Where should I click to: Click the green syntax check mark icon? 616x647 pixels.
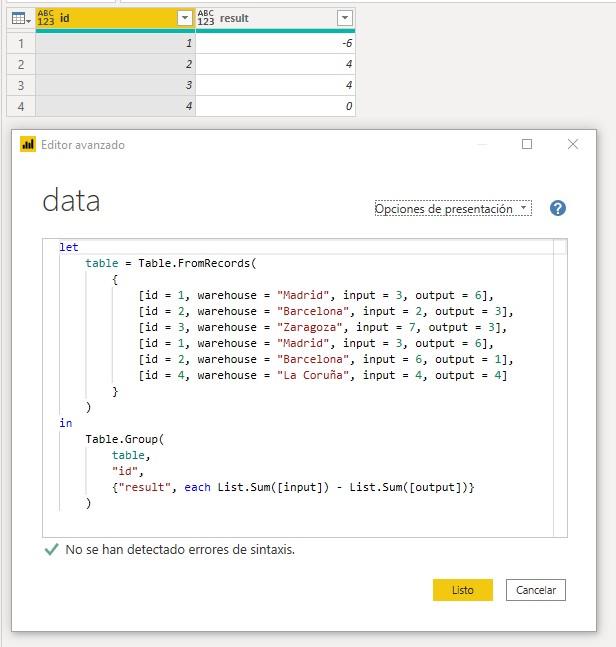51,550
